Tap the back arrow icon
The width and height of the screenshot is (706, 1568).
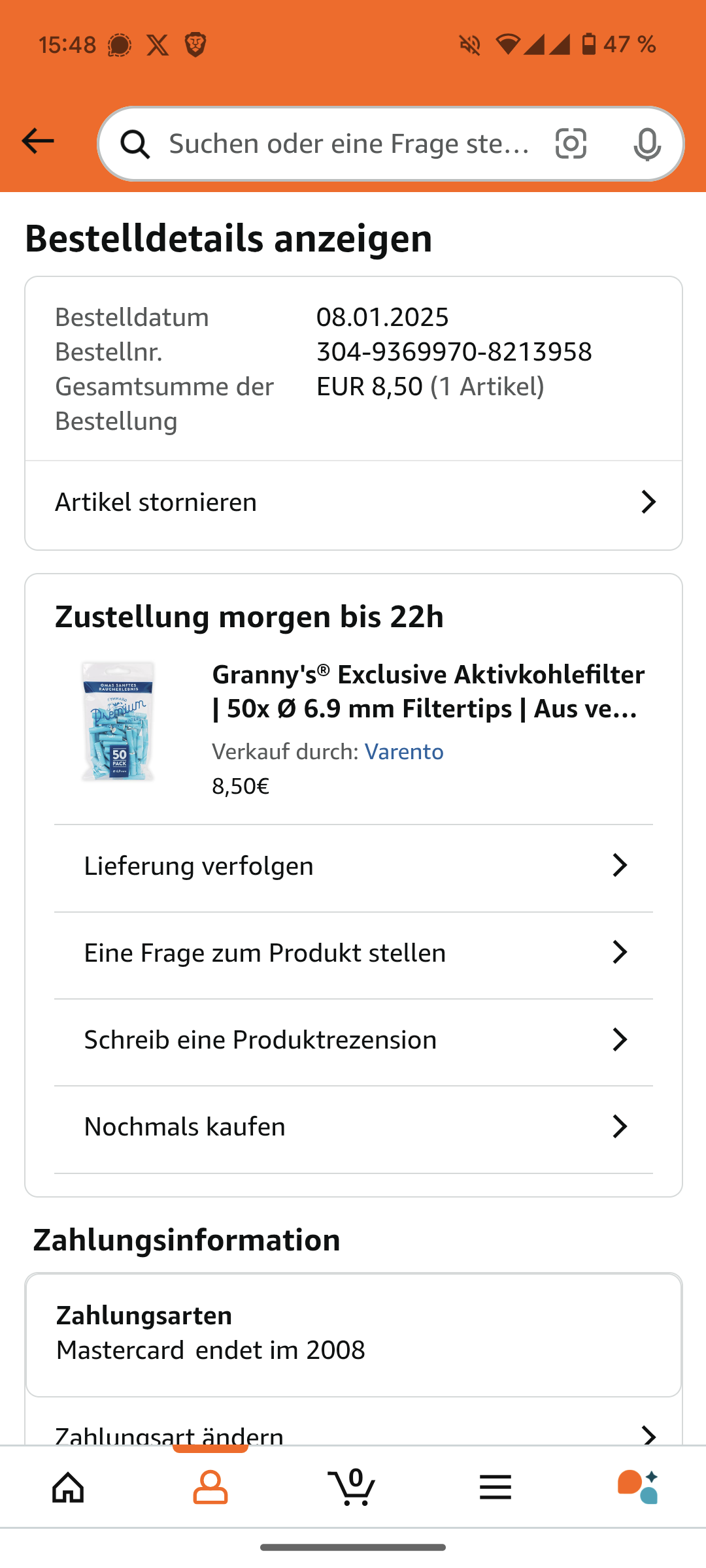pos(38,141)
